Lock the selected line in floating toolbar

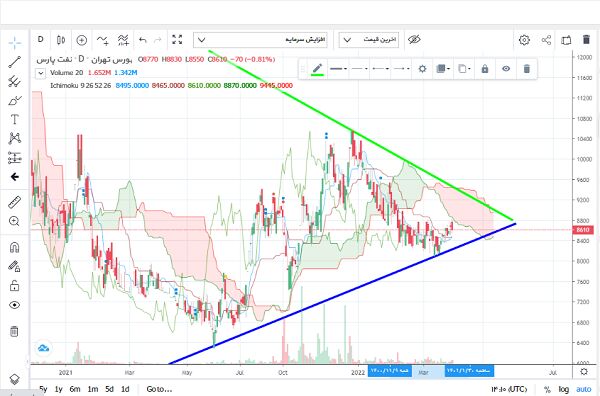click(485, 69)
